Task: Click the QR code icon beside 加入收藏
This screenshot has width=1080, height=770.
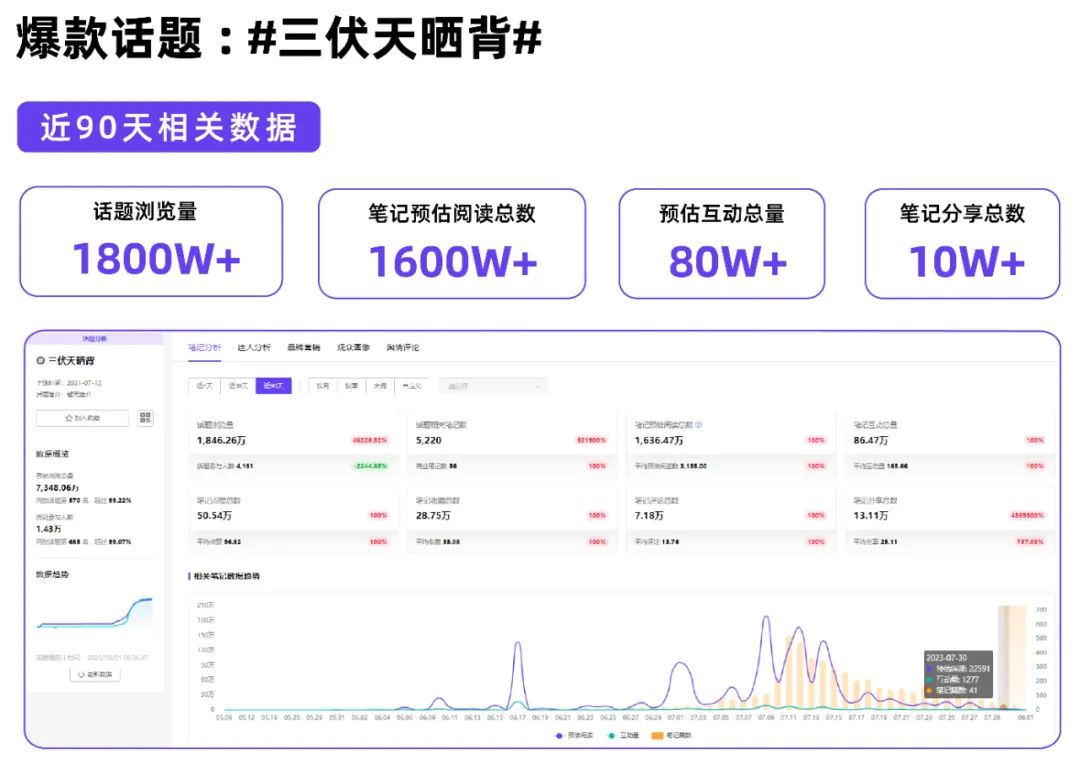Action: (146, 418)
